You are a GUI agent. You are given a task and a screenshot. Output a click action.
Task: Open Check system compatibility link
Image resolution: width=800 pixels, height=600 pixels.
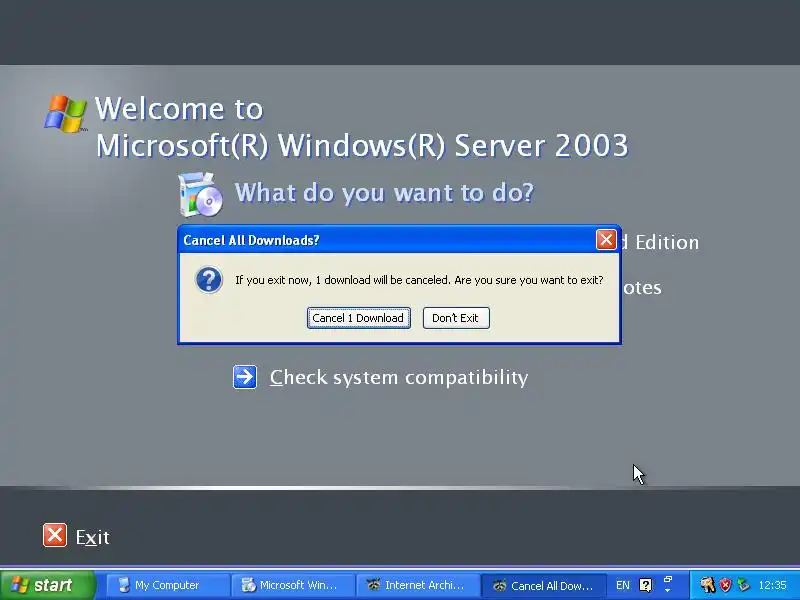[x=398, y=378]
